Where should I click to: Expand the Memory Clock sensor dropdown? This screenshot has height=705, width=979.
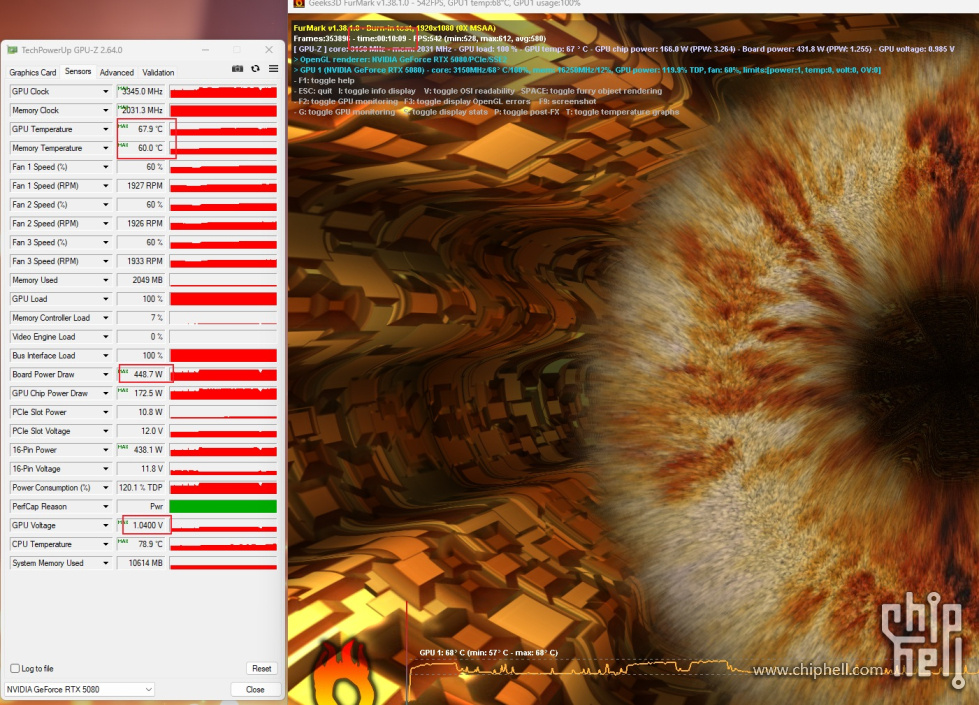[x=106, y=110]
